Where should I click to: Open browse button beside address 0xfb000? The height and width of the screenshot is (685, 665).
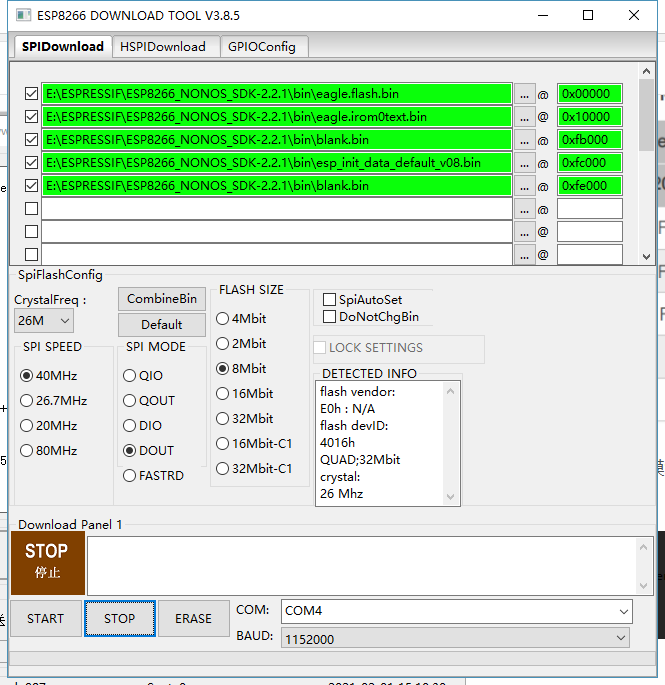(524, 140)
